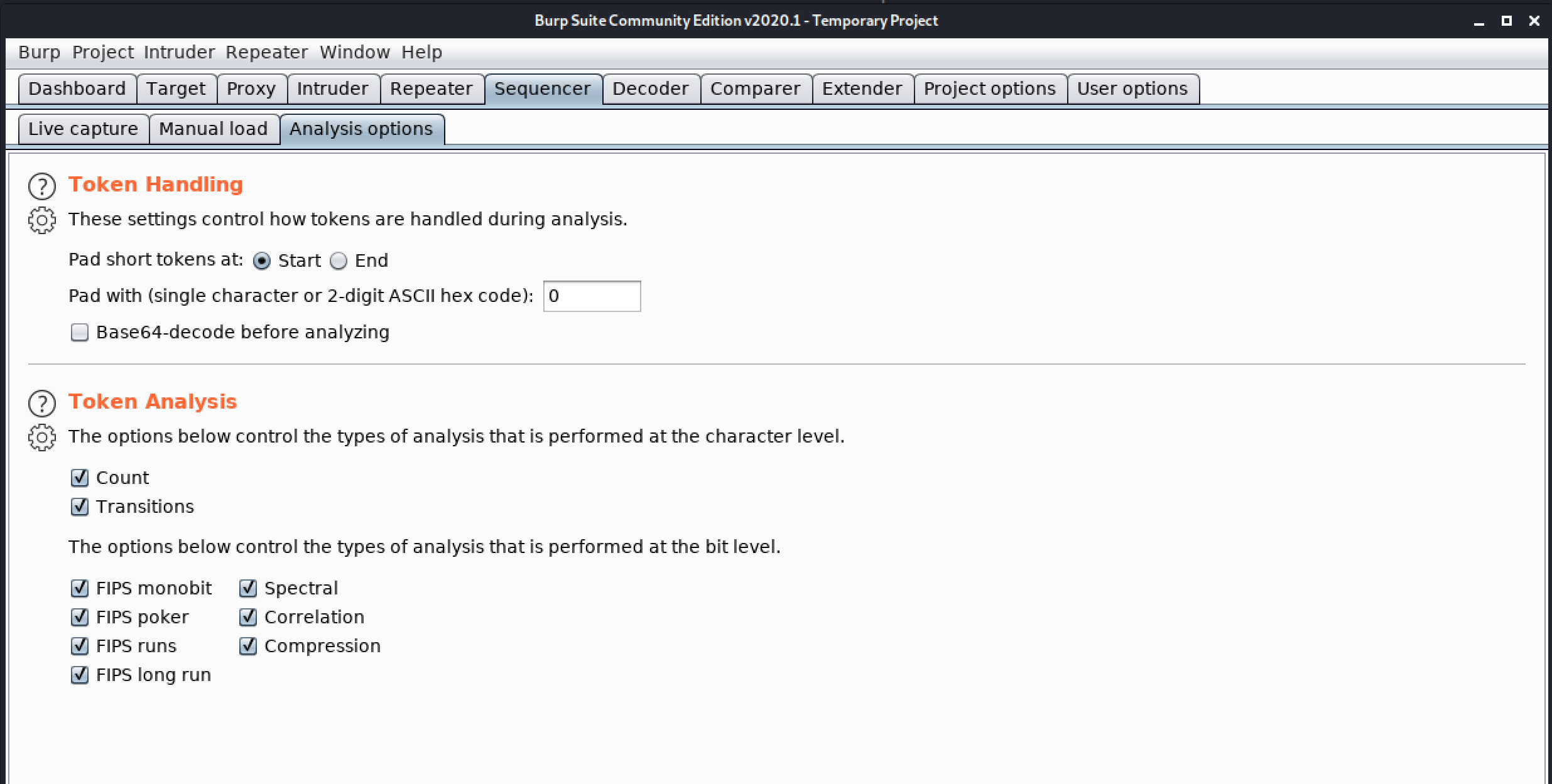
Task: Open the Help menu
Action: [x=422, y=52]
